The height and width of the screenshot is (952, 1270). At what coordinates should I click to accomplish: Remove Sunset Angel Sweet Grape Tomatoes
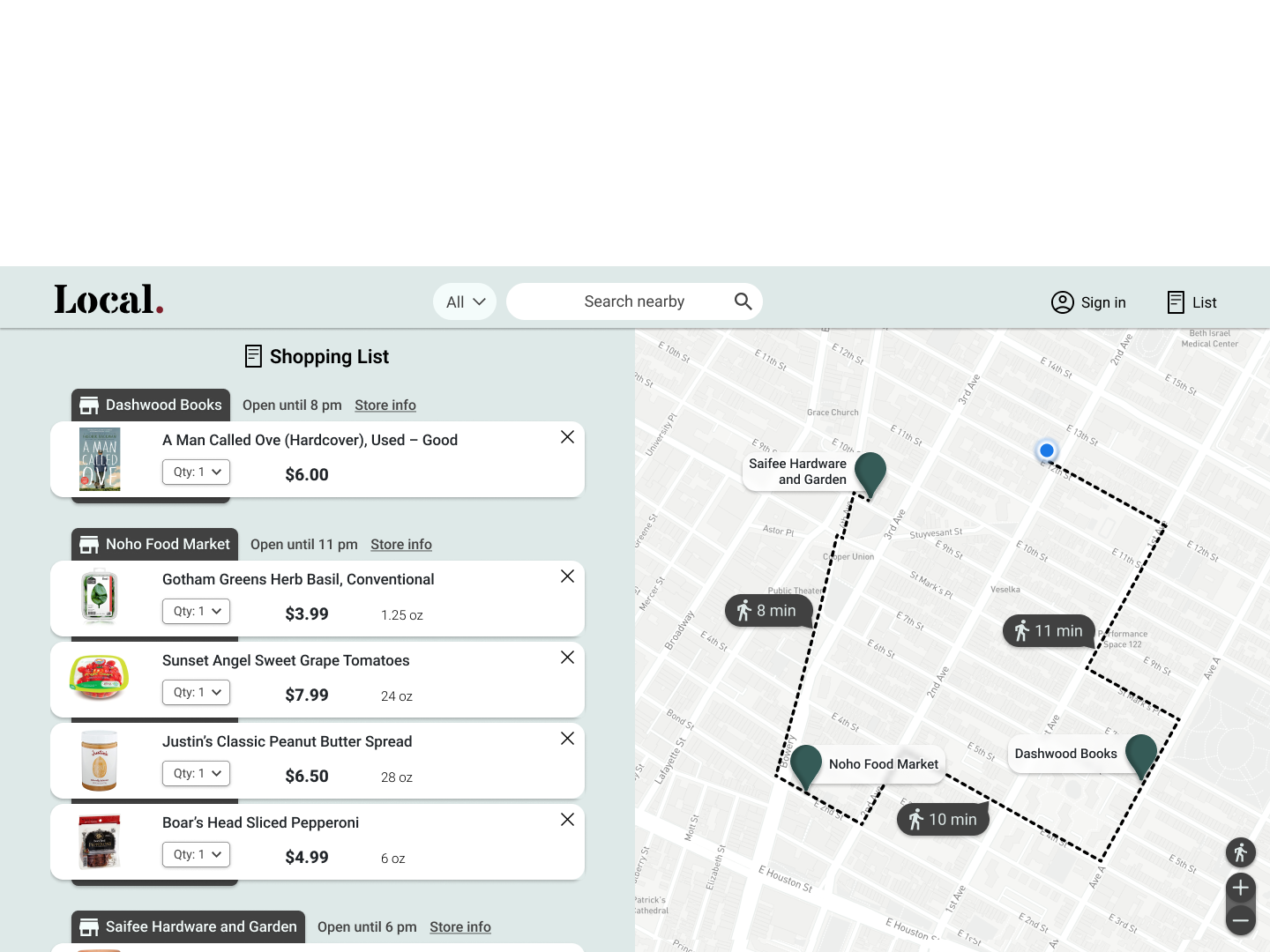point(567,658)
